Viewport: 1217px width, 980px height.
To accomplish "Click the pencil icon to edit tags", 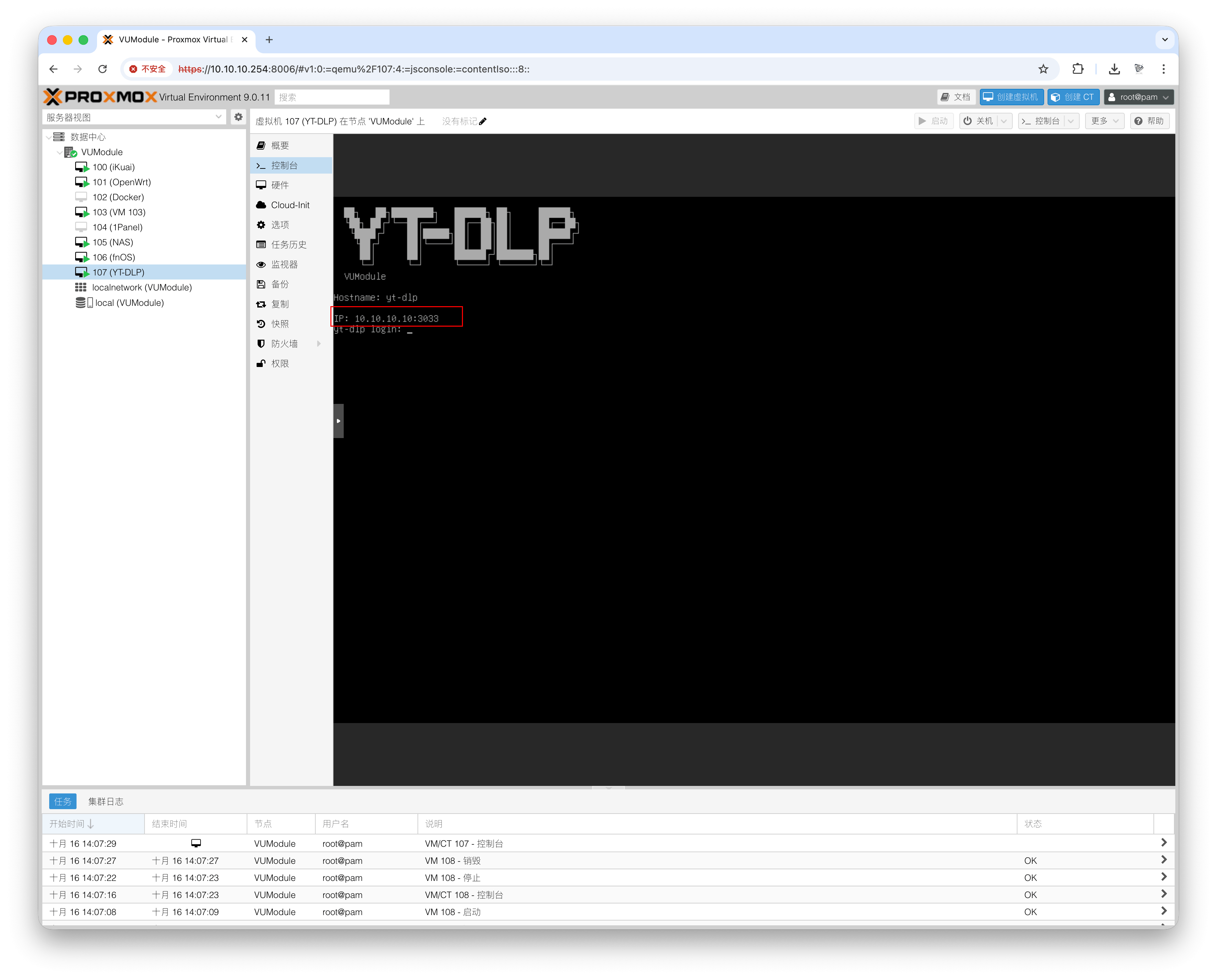I will coord(483,121).
